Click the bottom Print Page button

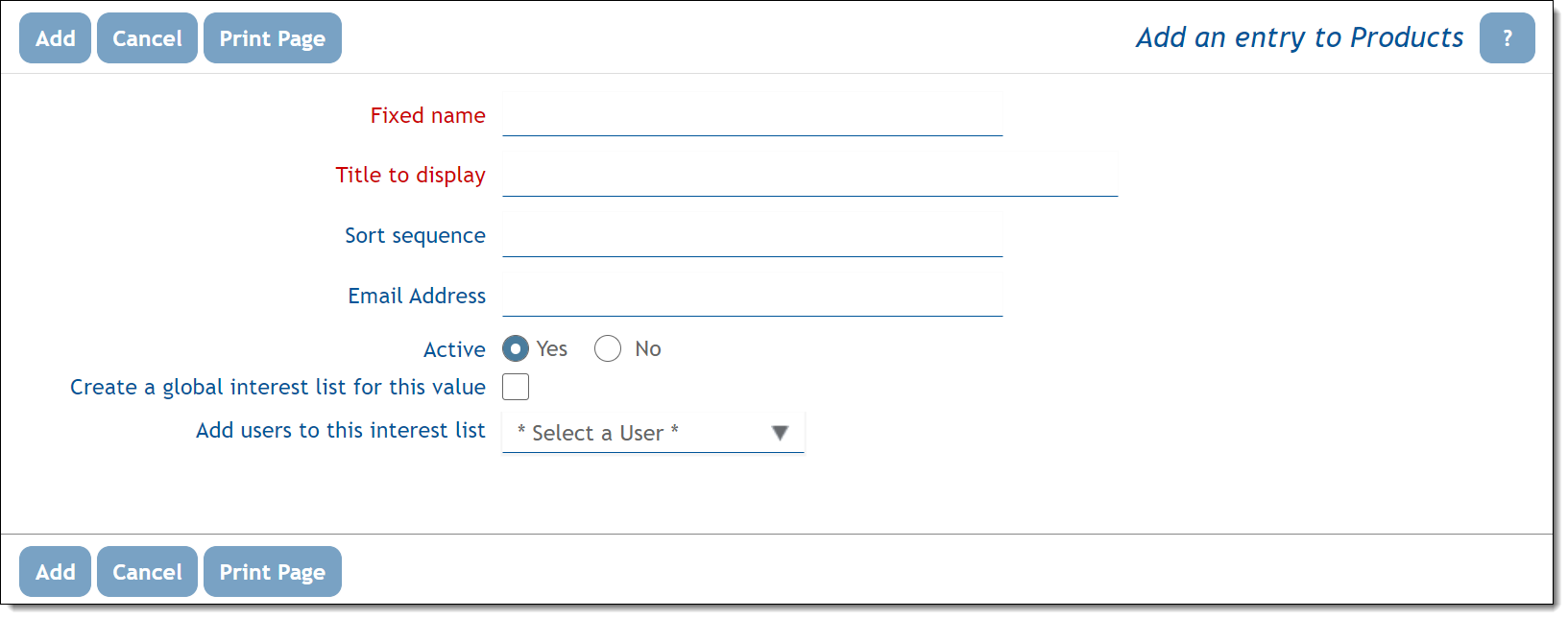click(x=272, y=572)
